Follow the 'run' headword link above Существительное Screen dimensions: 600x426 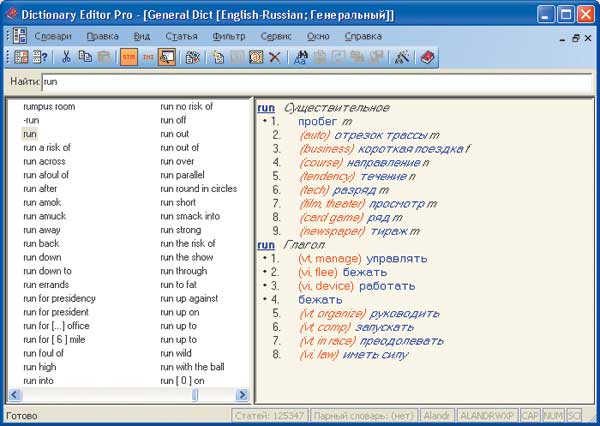[x=266, y=108]
